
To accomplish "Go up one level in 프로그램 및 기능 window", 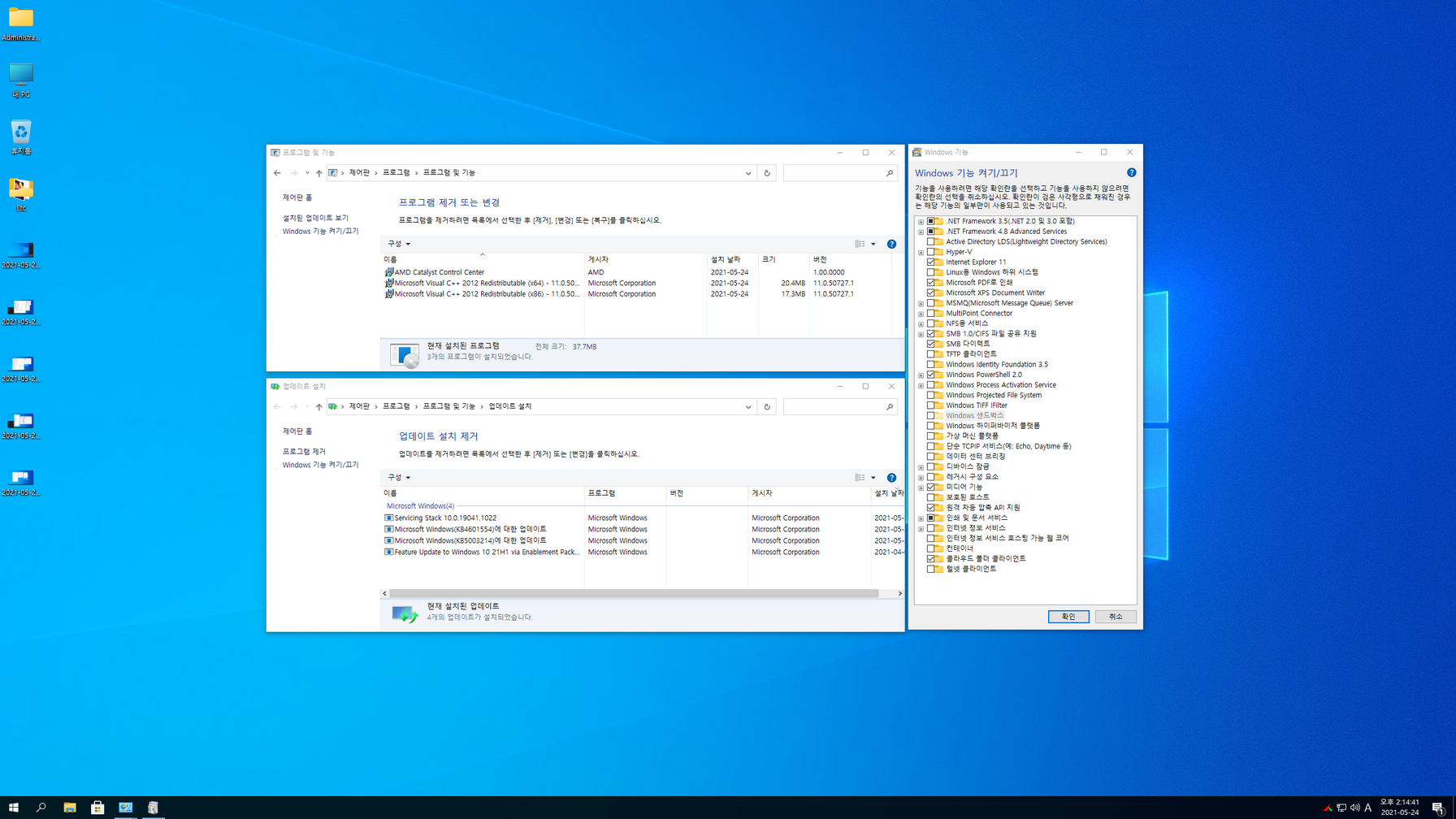I will tap(318, 173).
